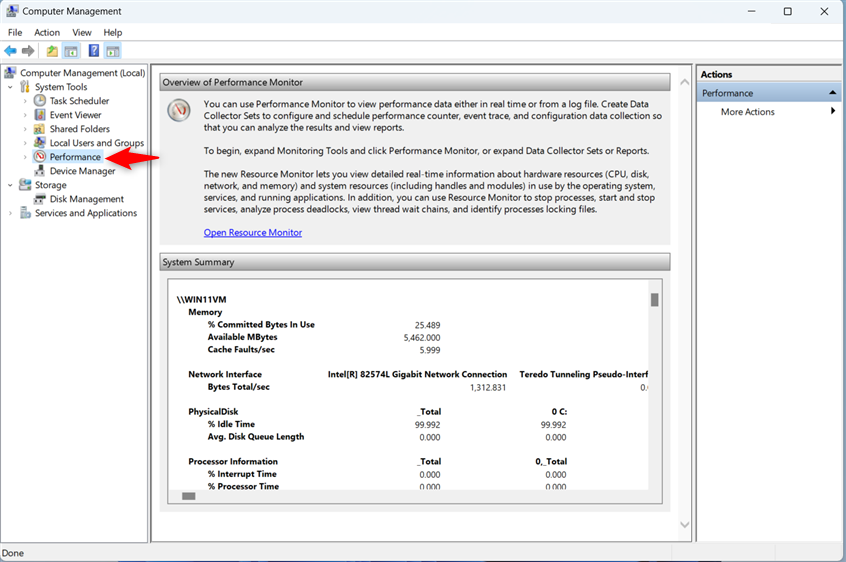Expand the Services and Applications node
846x562 pixels.
[x=10, y=213]
